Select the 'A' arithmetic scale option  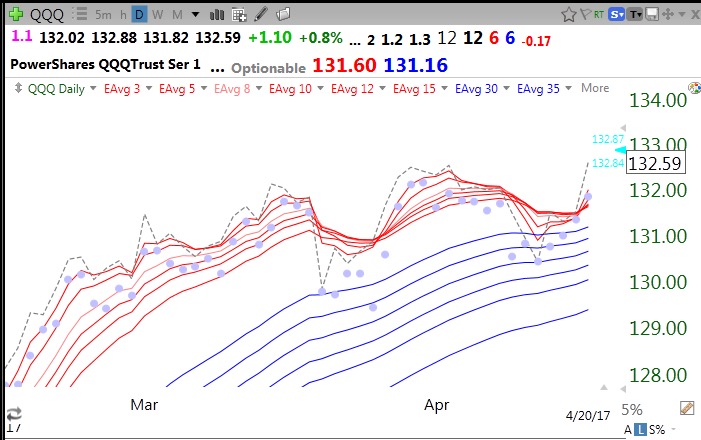(x=628, y=430)
